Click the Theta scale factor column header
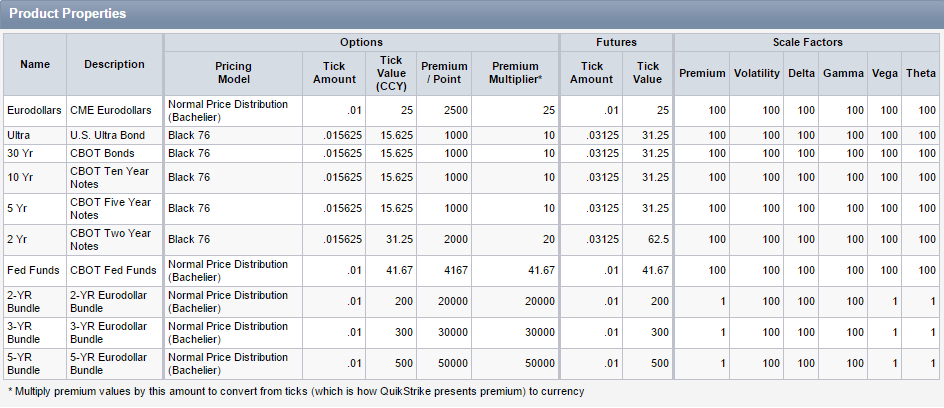Image resolution: width=944 pixels, height=408 pixels. tap(921, 73)
